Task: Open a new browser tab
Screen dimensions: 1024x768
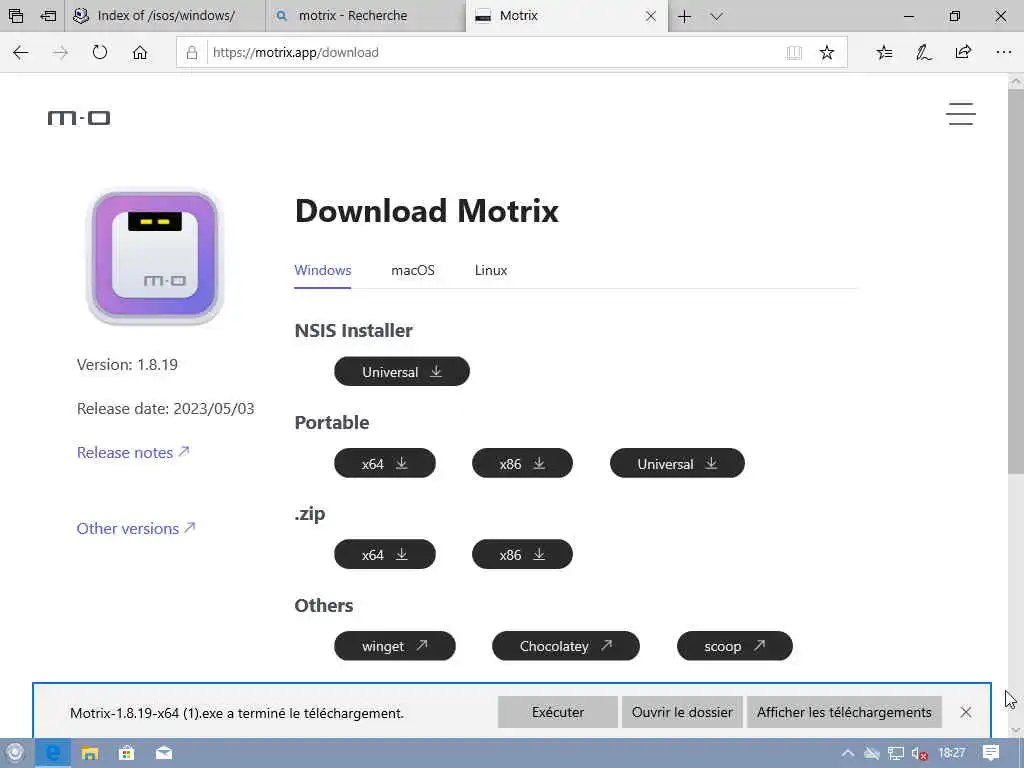Action: [x=684, y=16]
